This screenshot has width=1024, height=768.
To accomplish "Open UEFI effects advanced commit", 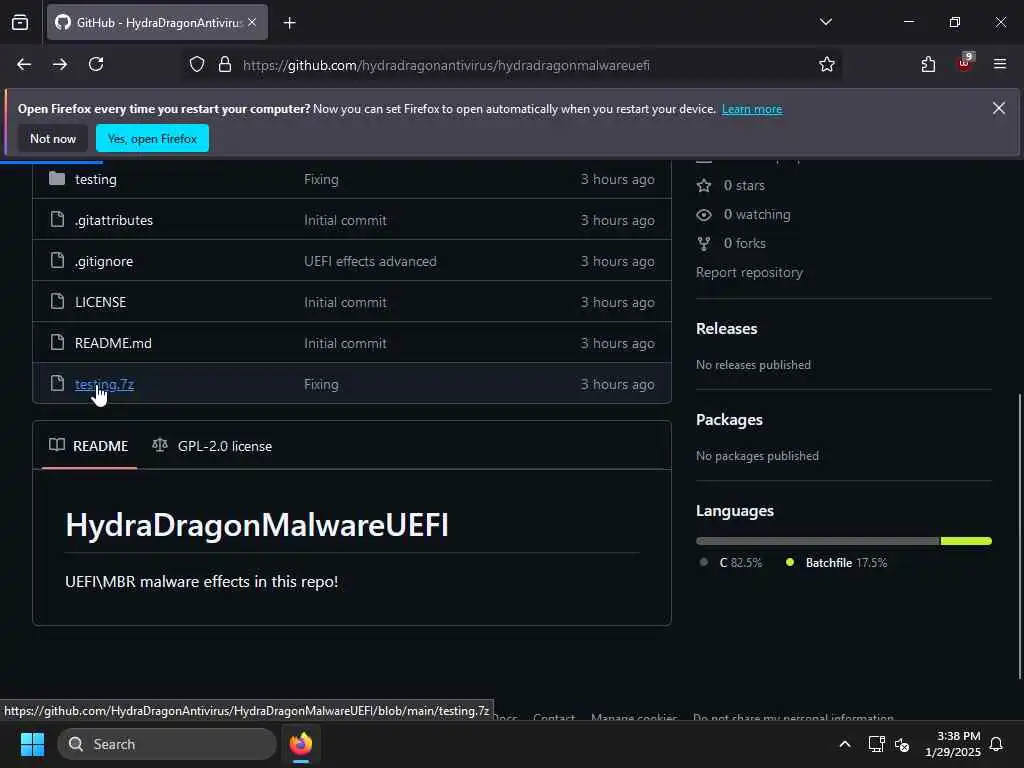I will click(370, 261).
